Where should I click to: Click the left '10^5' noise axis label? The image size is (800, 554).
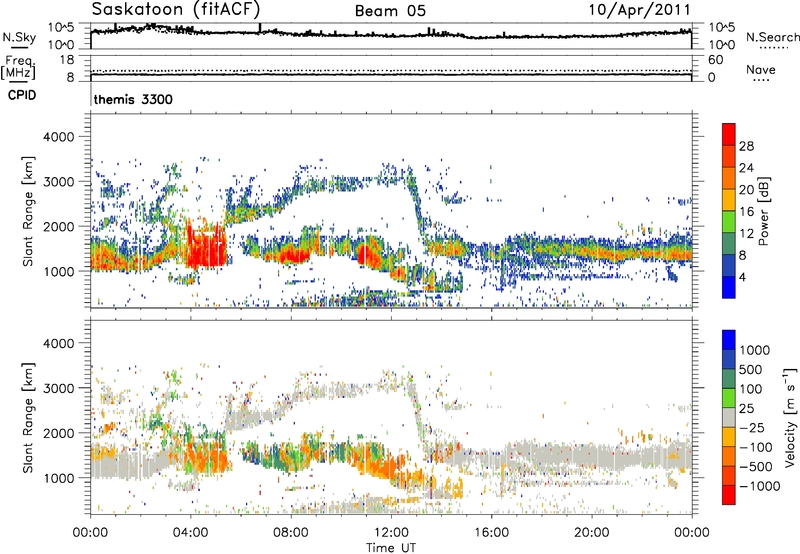pos(61,27)
